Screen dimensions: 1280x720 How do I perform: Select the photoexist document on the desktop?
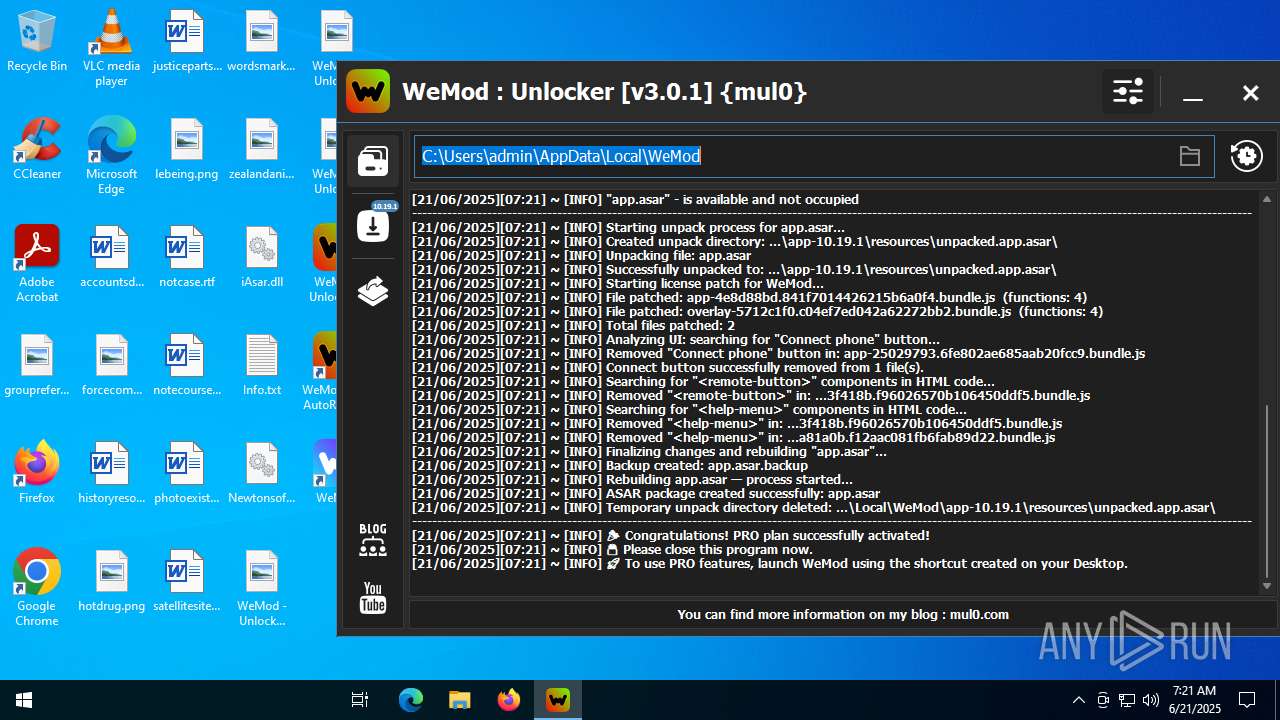tap(186, 473)
